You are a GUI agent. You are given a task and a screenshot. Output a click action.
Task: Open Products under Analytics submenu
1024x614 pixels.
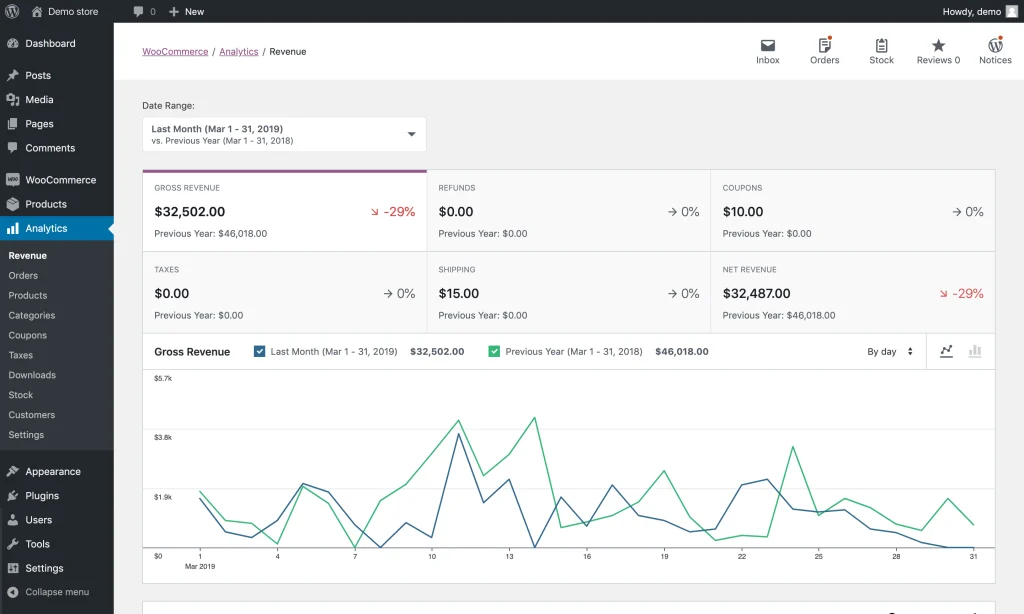[x=28, y=295]
